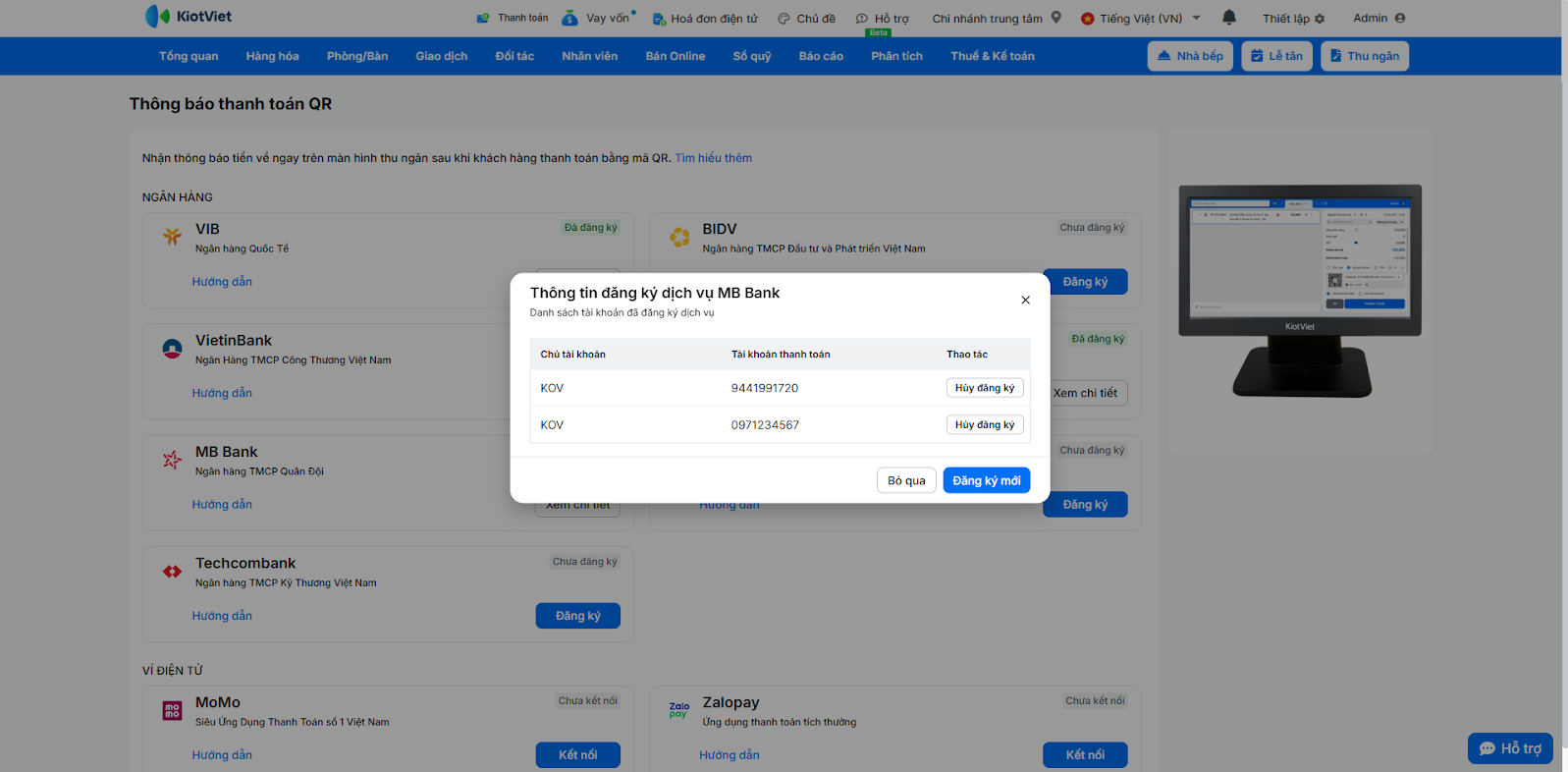Click the KiotViet POS monitor image
This screenshot has width=1568, height=772.
click(x=1300, y=290)
